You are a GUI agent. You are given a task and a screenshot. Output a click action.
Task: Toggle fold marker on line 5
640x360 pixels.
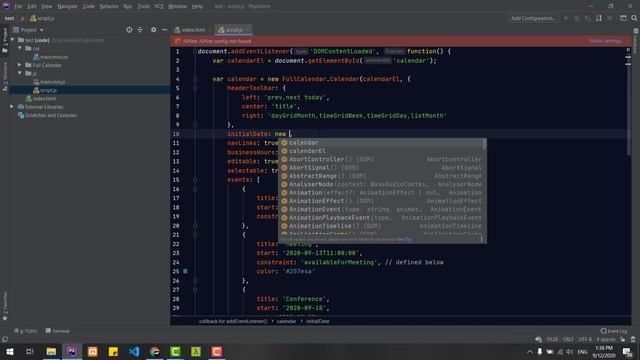click(x=195, y=88)
